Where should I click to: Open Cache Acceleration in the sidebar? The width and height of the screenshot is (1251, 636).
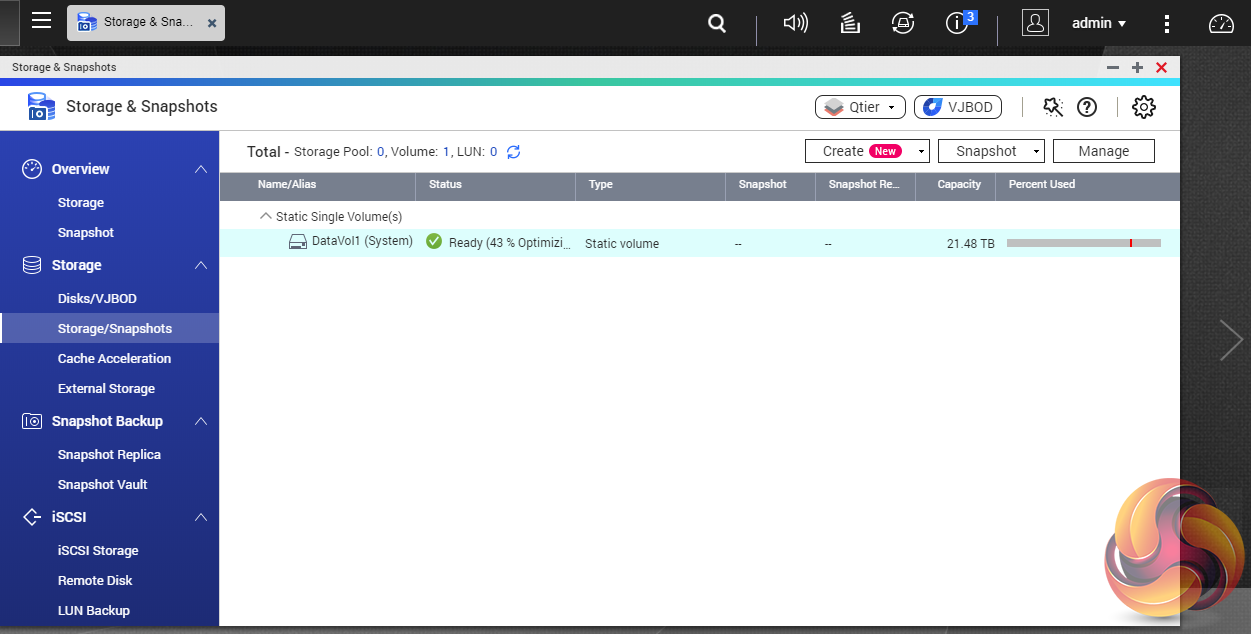click(x=114, y=359)
